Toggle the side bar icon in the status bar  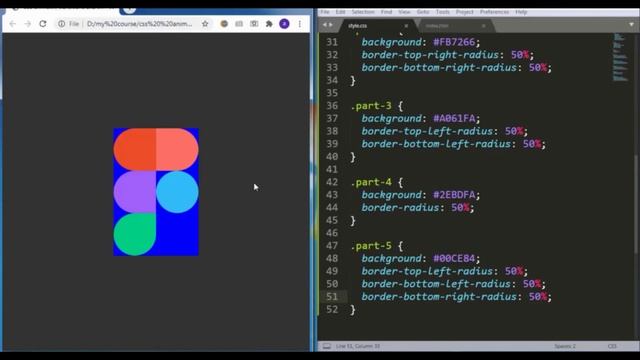click(x=327, y=346)
